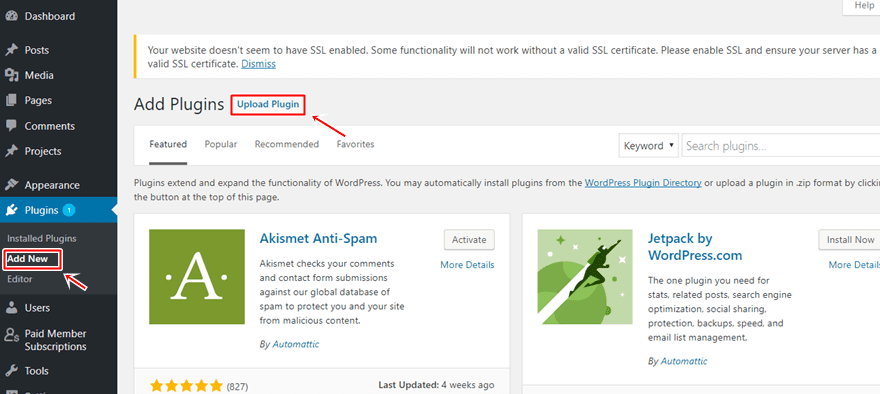This screenshot has height=394, width=880.
Task: Select the Pages icon in sidebar
Action: coord(11,100)
